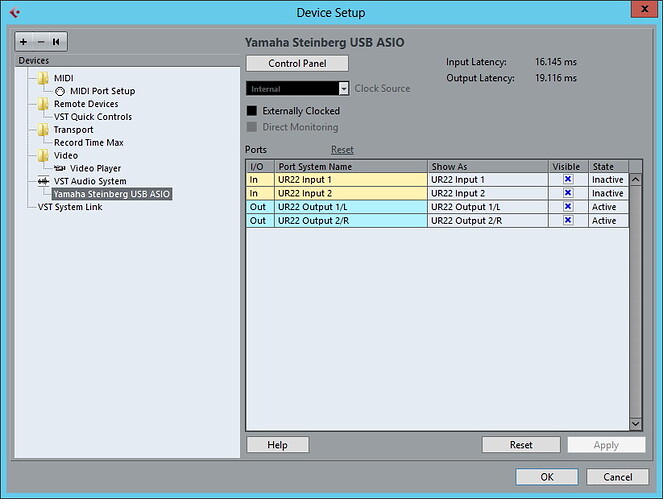Toggle Visible checkbox for UR22 Input 1
Viewport: 663px width, 499px height.
(x=568, y=179)
